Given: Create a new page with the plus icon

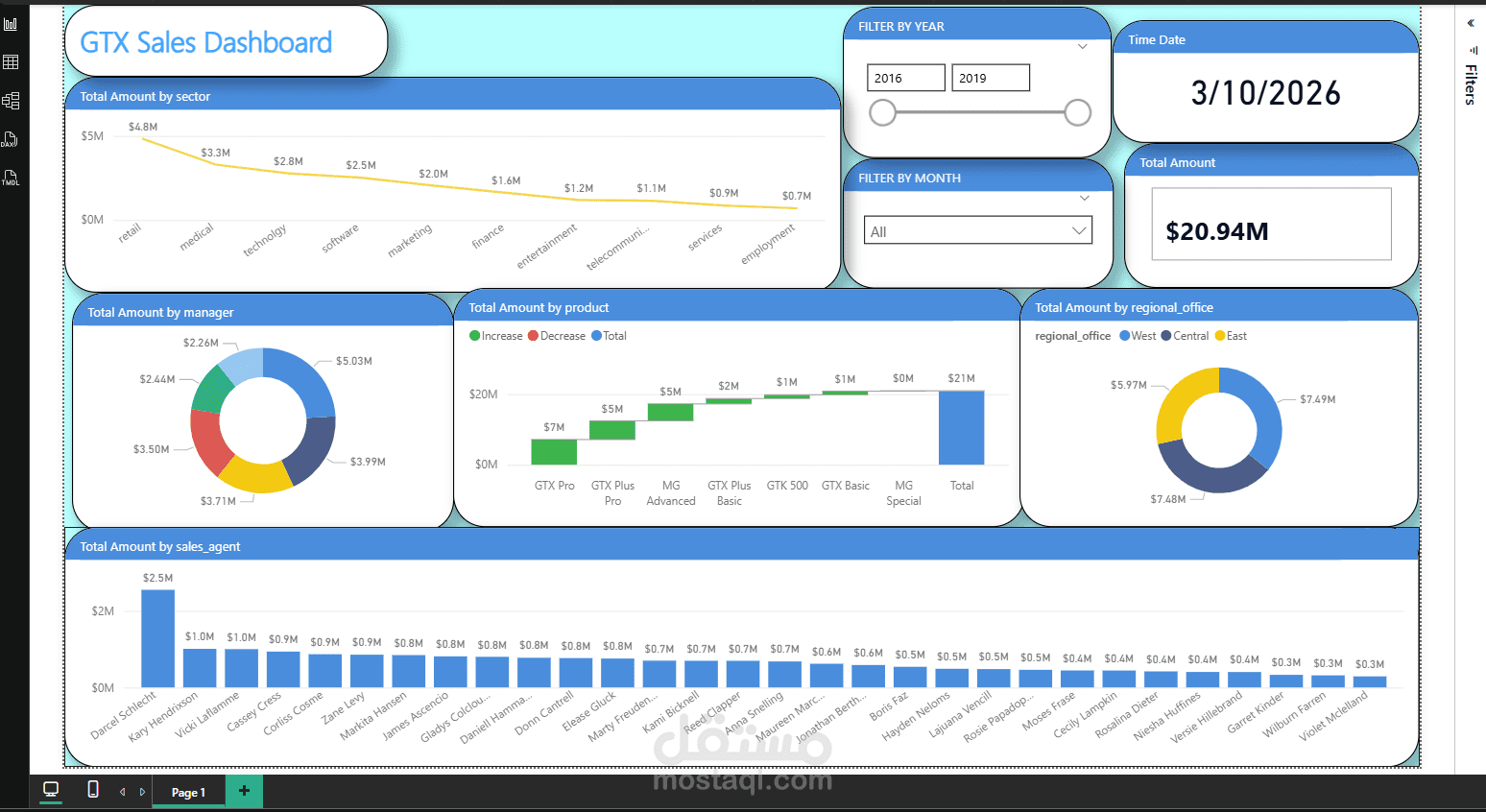Looking at the screenshot, I should [x=244, y=791].
